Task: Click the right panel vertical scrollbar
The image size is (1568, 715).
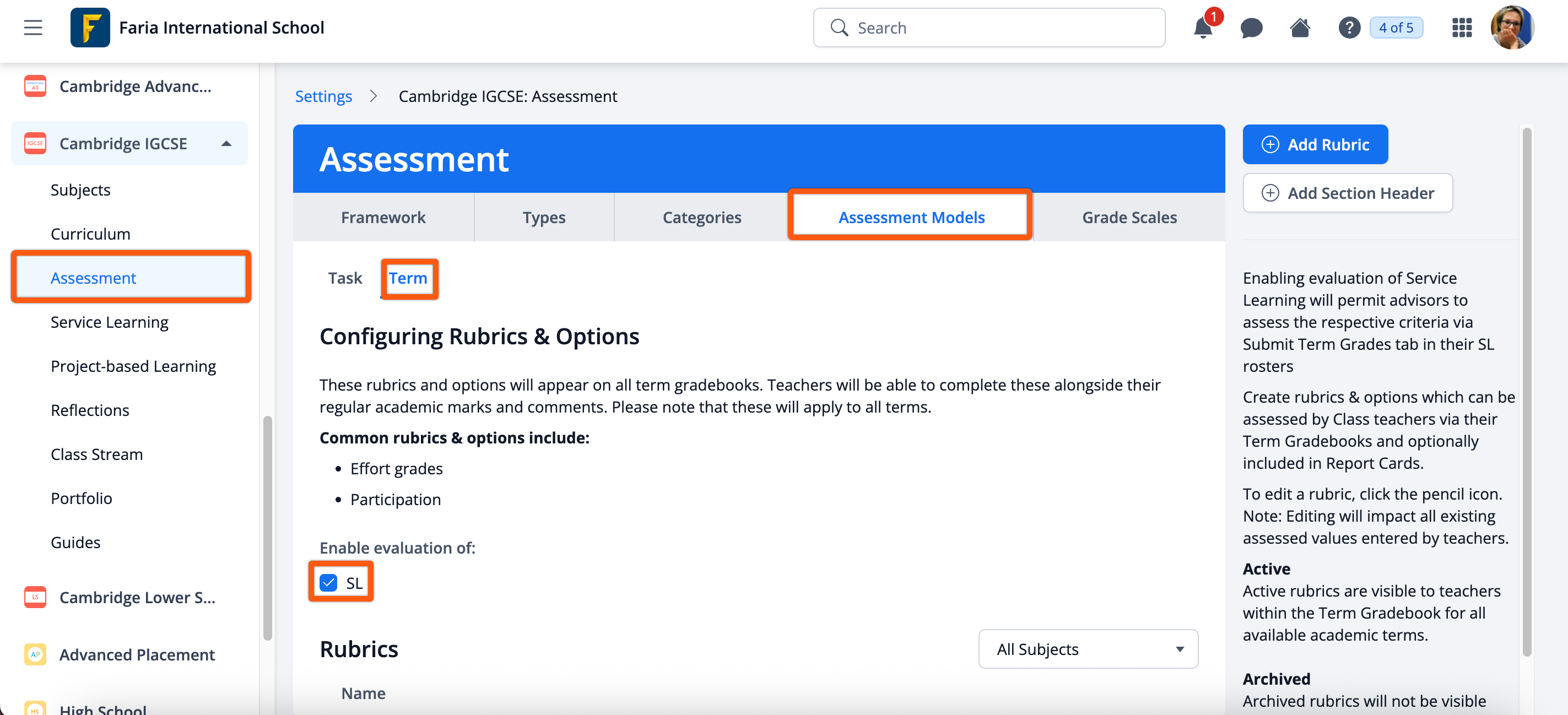Action: point(1526,389)
